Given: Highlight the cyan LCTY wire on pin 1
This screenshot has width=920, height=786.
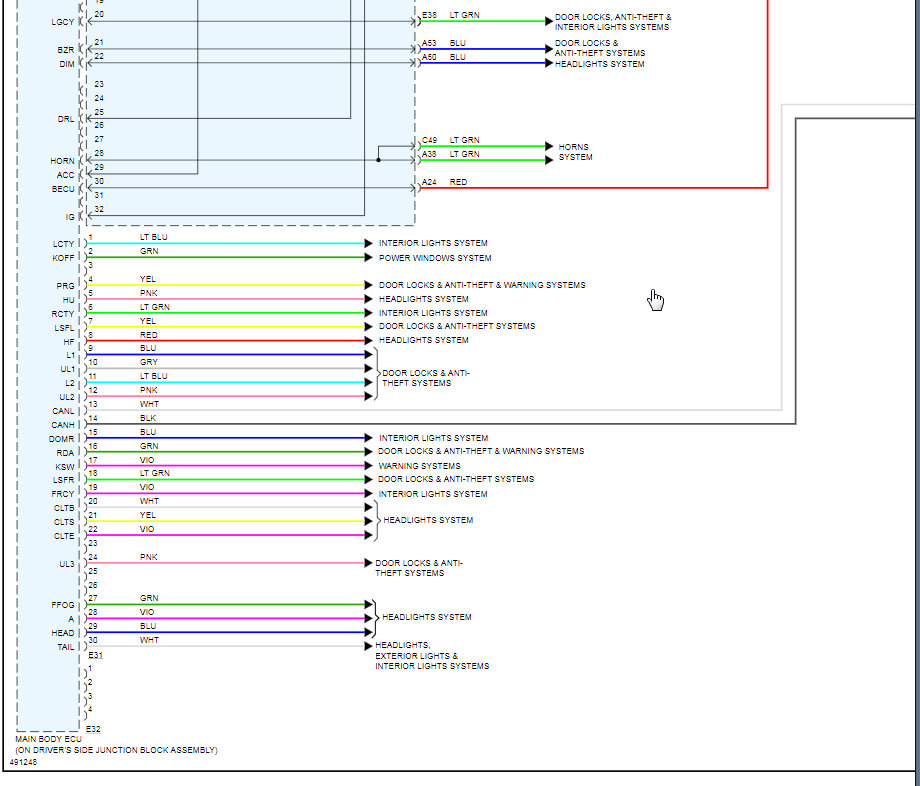Looking at the screenshot, I should click(x=226, y=243).
